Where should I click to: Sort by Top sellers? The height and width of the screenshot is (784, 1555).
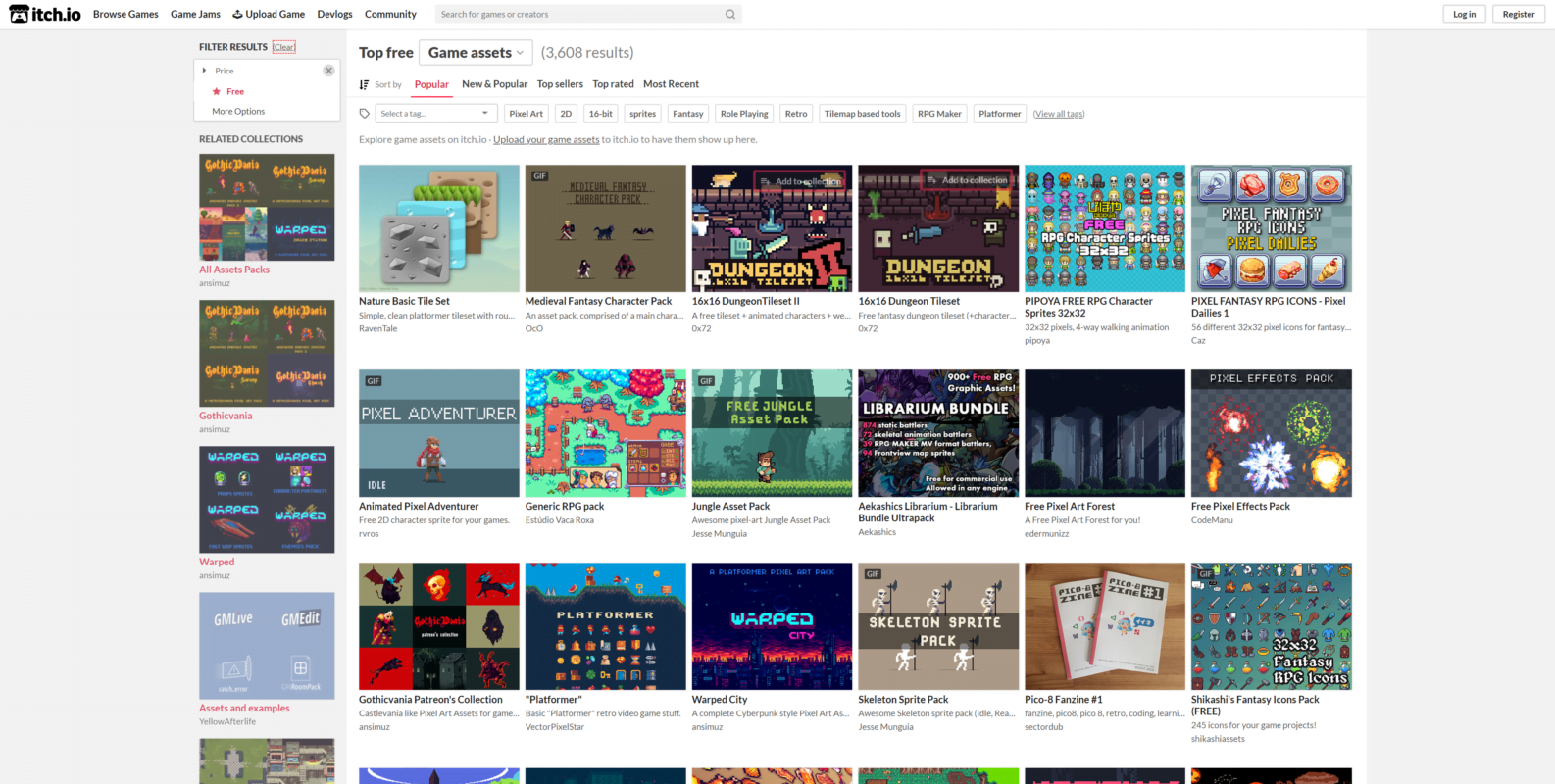560,84
